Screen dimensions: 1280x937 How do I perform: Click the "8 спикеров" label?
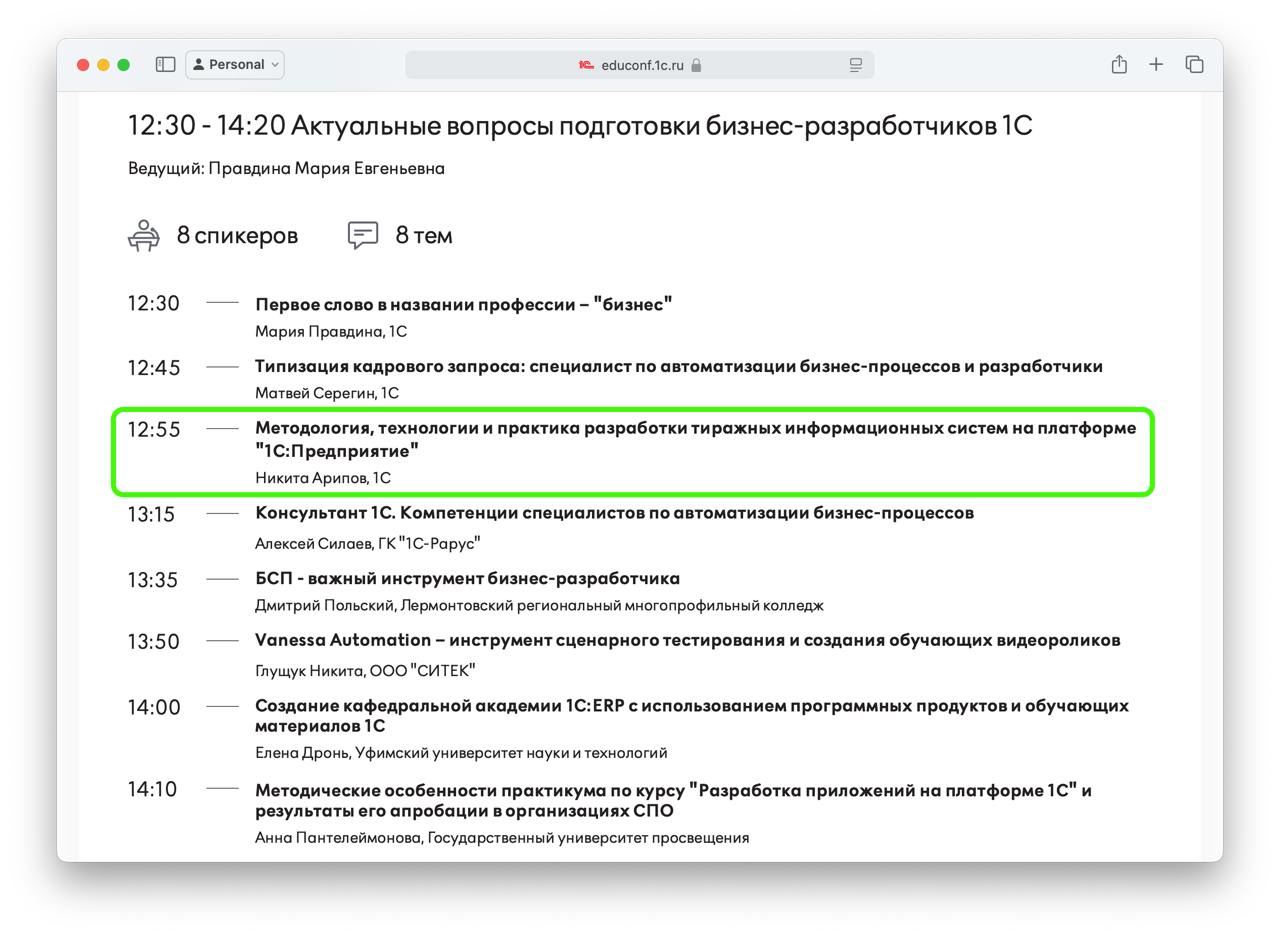(x=237, y=235)
